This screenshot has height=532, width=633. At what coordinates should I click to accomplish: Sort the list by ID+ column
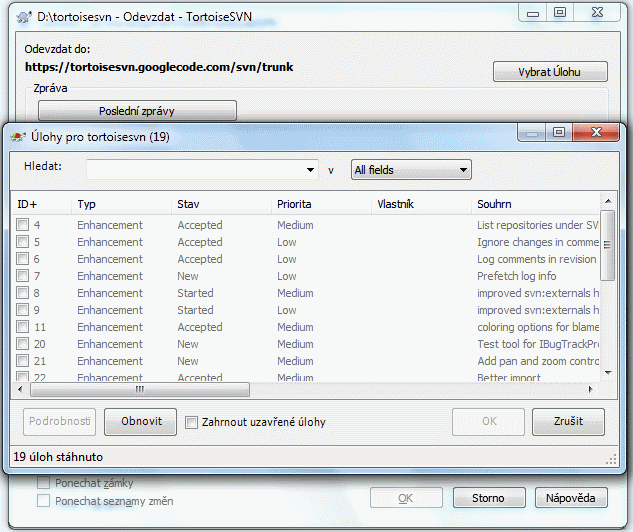41,204
